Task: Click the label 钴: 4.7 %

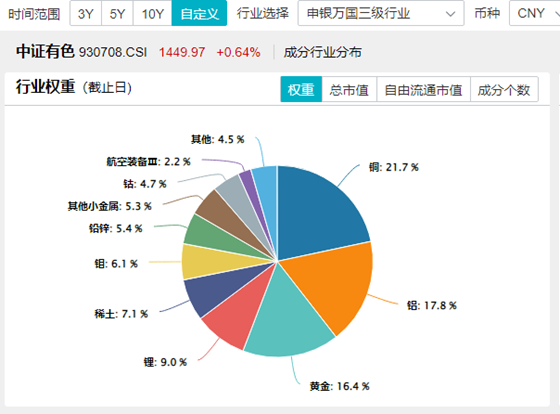Action: tap(145, 184)
